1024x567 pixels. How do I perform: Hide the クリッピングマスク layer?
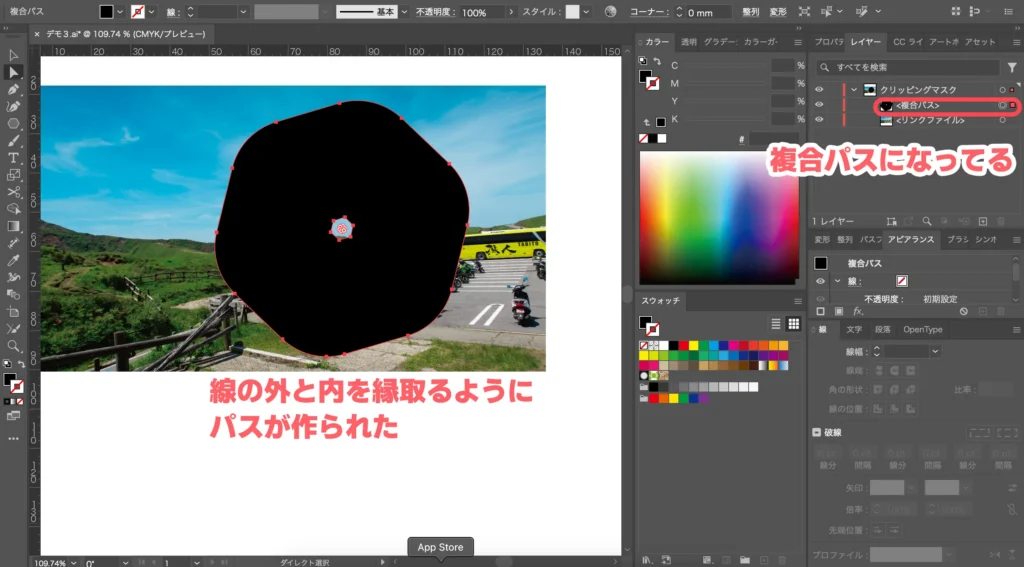point(819,89)
